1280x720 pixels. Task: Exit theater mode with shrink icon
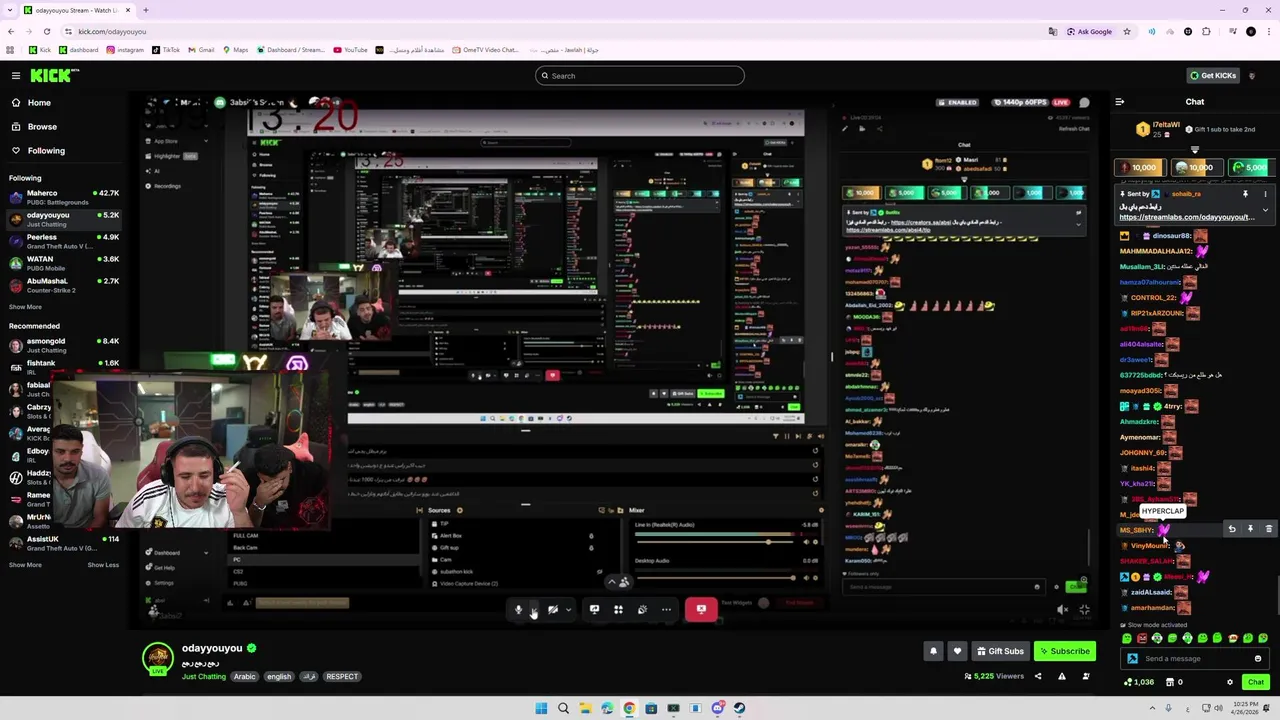(x=1084, y=609)
